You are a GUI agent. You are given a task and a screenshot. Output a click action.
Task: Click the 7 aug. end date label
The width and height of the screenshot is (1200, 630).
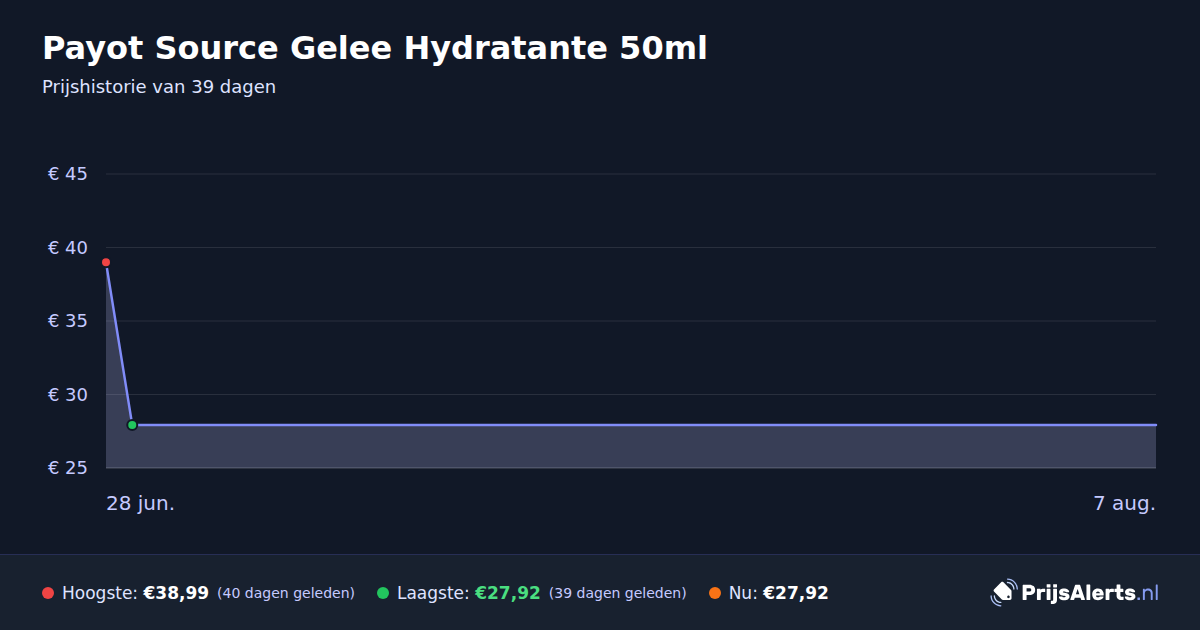tap(1124, 503)
